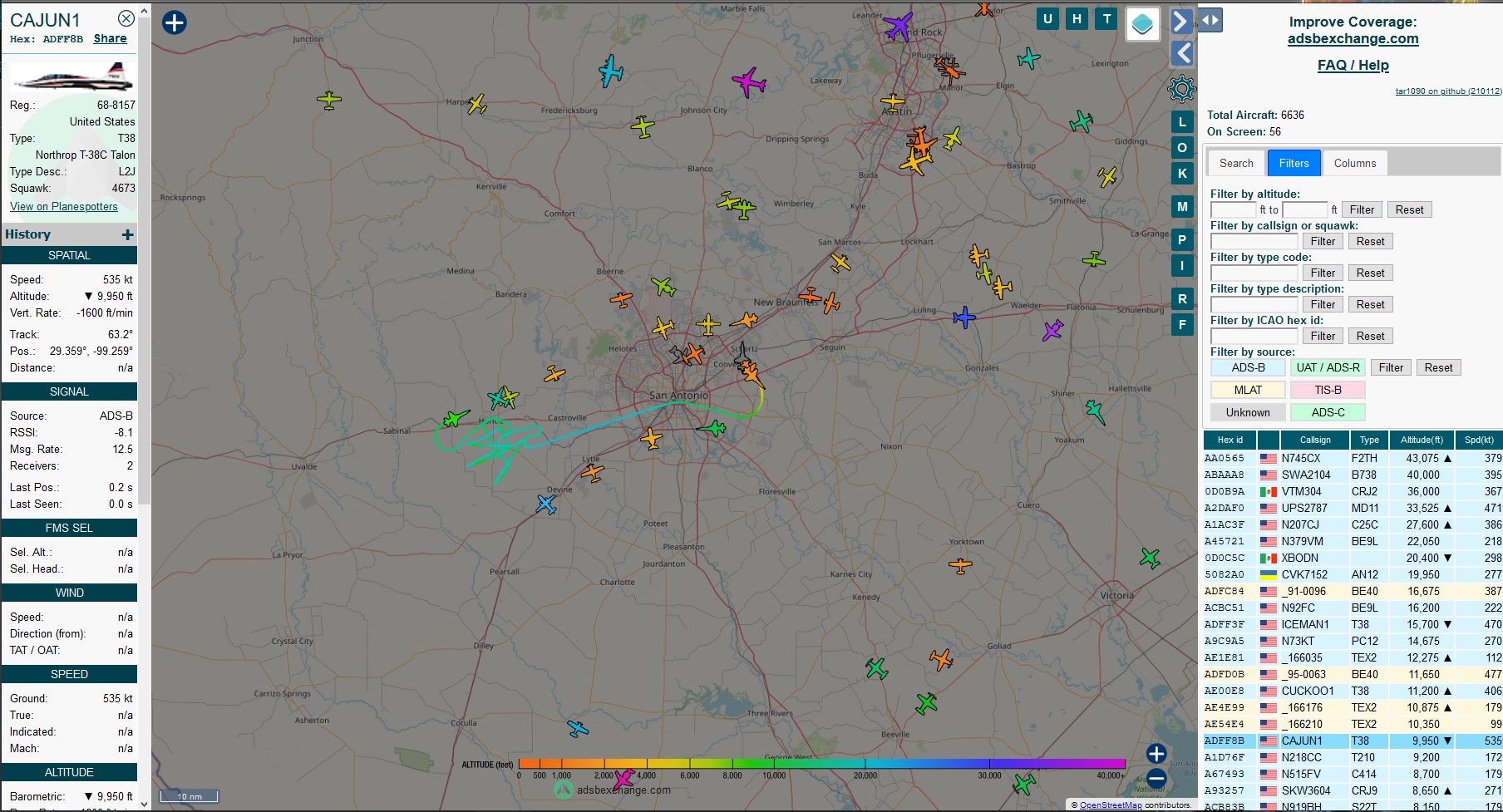Switch to the Filters tab
This screenshot has height=812, width=1503.
click(x=1294, y=163)
